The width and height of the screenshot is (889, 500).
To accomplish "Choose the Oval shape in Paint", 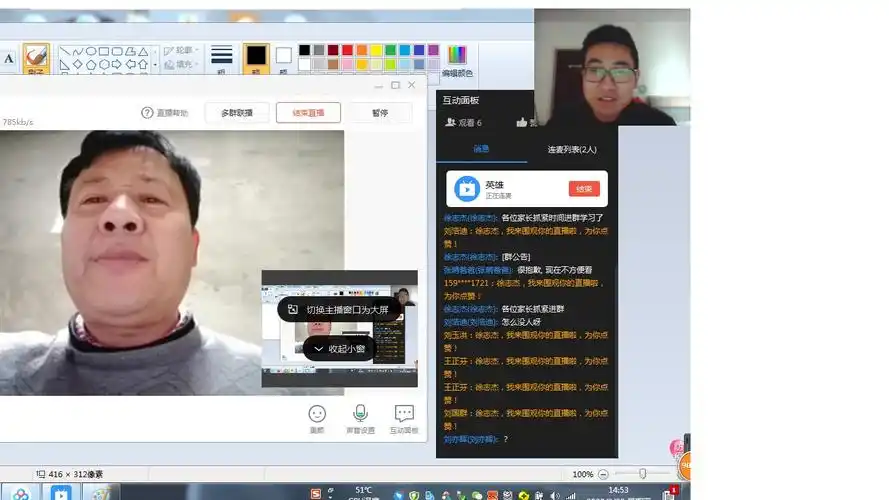I will click(x=91, y=52).
